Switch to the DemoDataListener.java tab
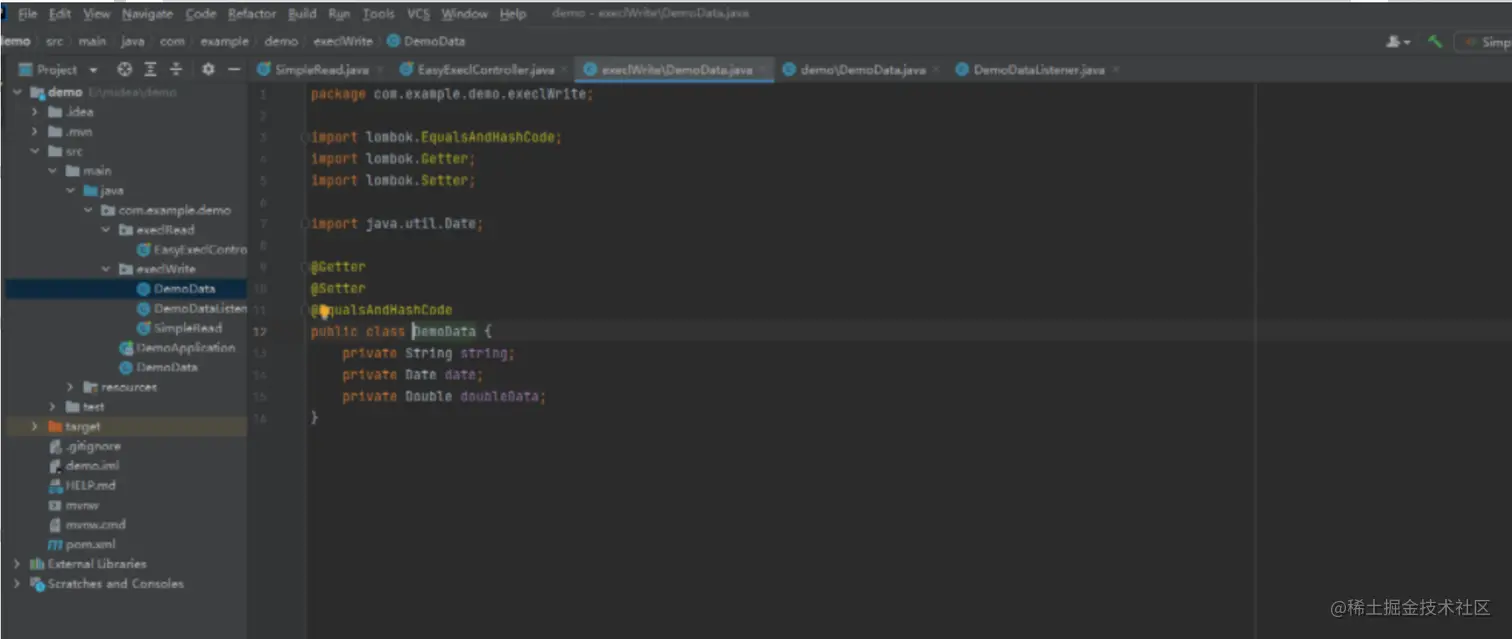Viewport: 1512px width, 639px height. coord(1039,70)
